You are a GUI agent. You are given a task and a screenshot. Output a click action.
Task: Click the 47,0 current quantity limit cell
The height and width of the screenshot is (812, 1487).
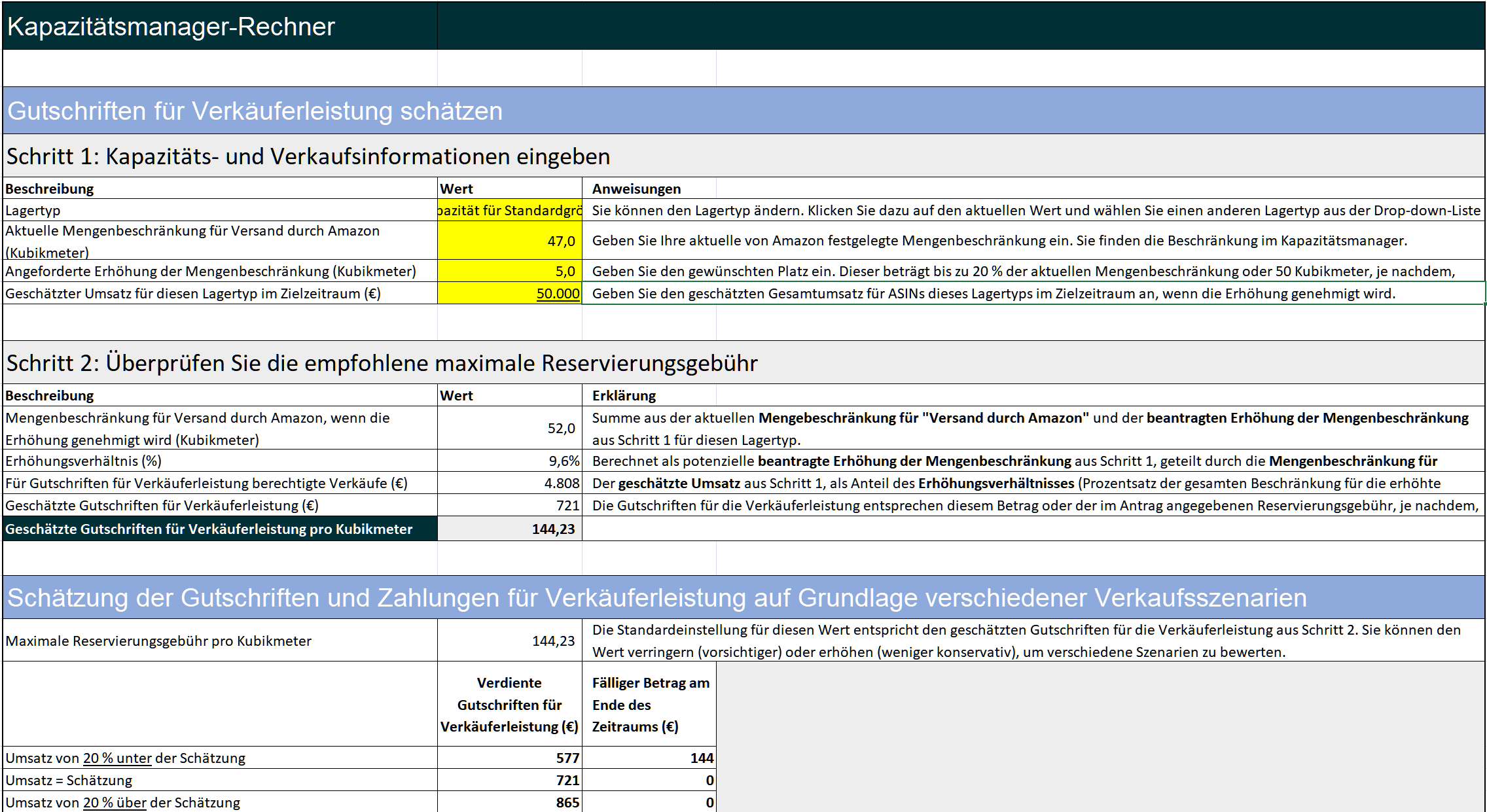pos(509,241)
